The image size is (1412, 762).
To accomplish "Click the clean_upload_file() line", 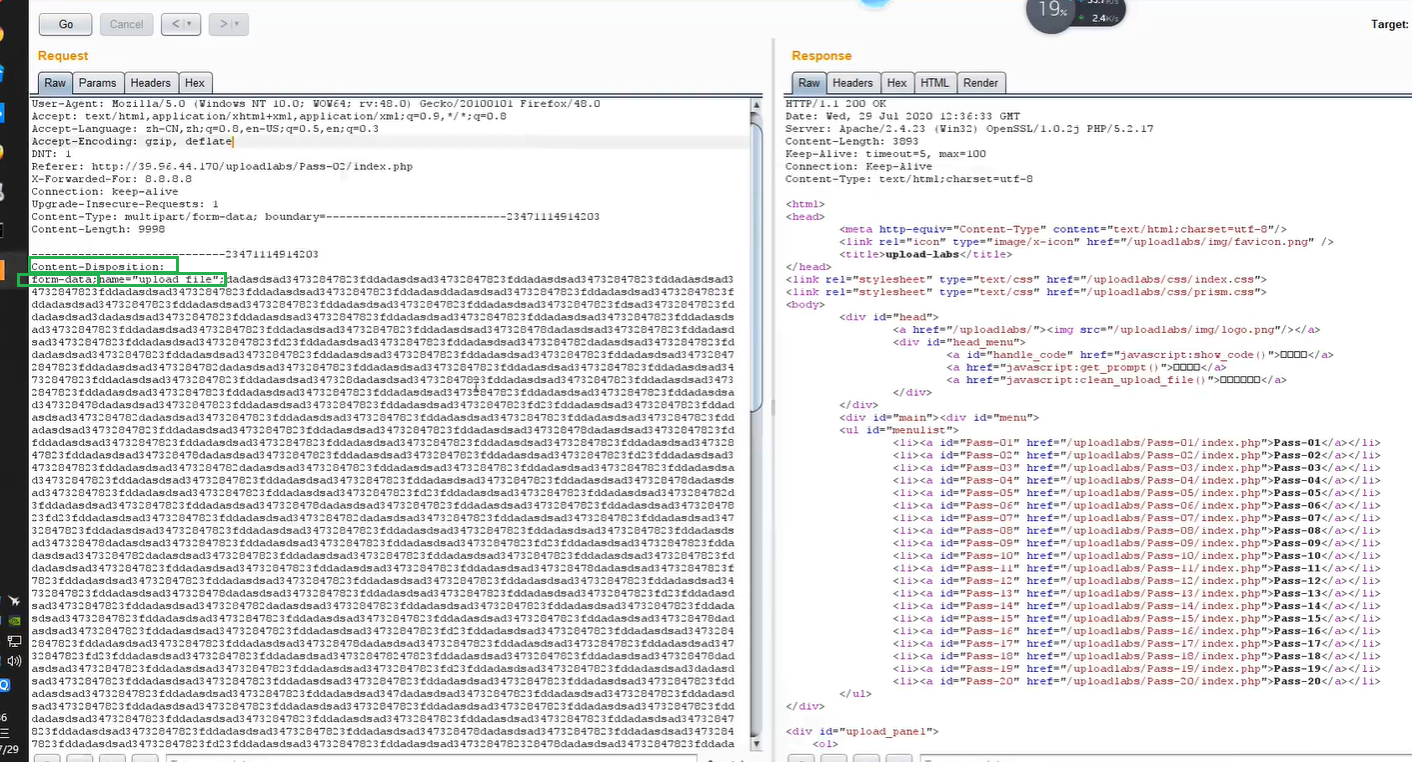I will coord(1117,380).
